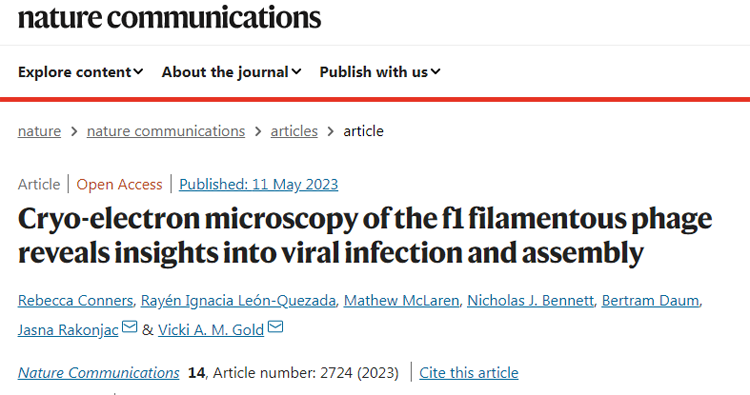Open author Bertram Daum info
This screenshot has height=395, width=750.
tap(651, 300)
